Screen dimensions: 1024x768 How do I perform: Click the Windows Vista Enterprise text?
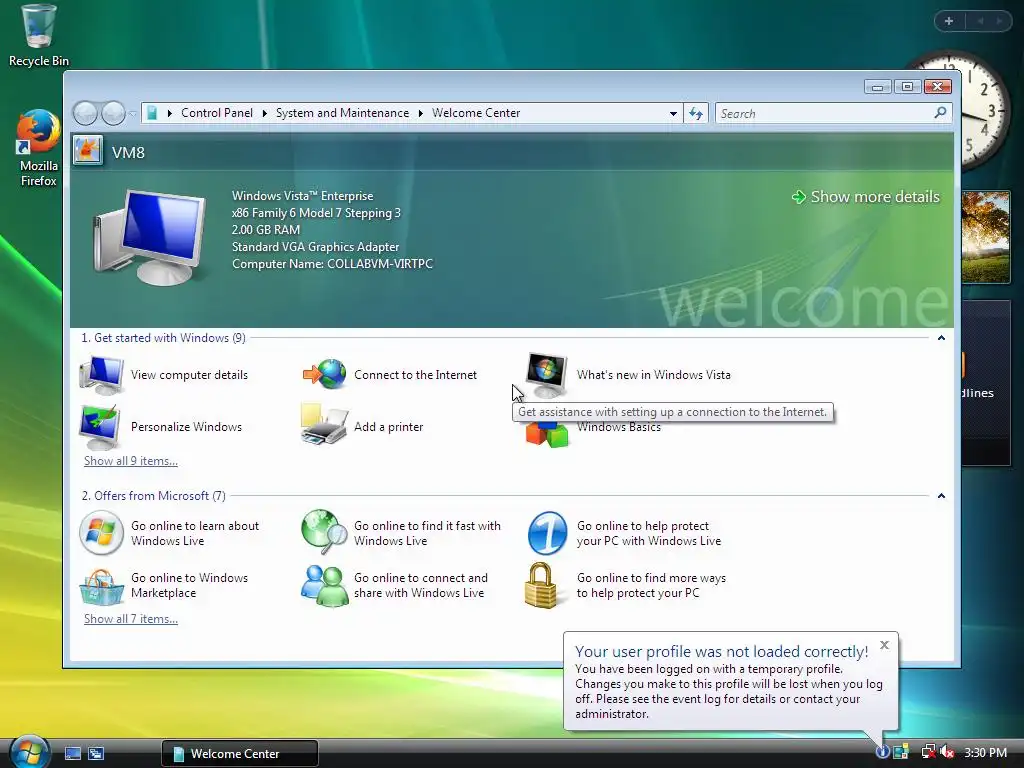point(302,196)
